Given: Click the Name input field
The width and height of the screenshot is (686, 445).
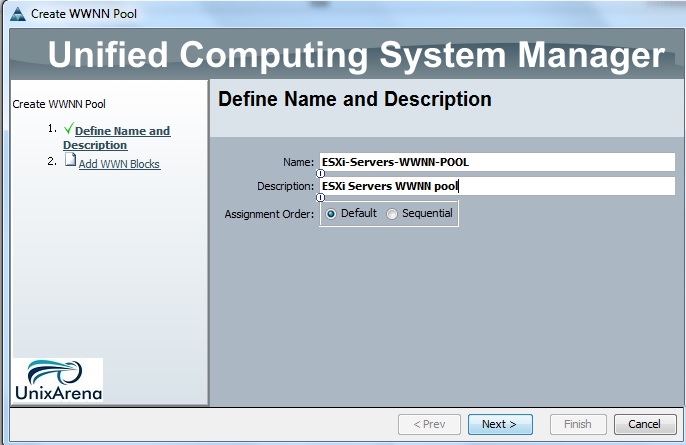Looking at the screenshot, I should pyautogui.click(x=497, y=162).
